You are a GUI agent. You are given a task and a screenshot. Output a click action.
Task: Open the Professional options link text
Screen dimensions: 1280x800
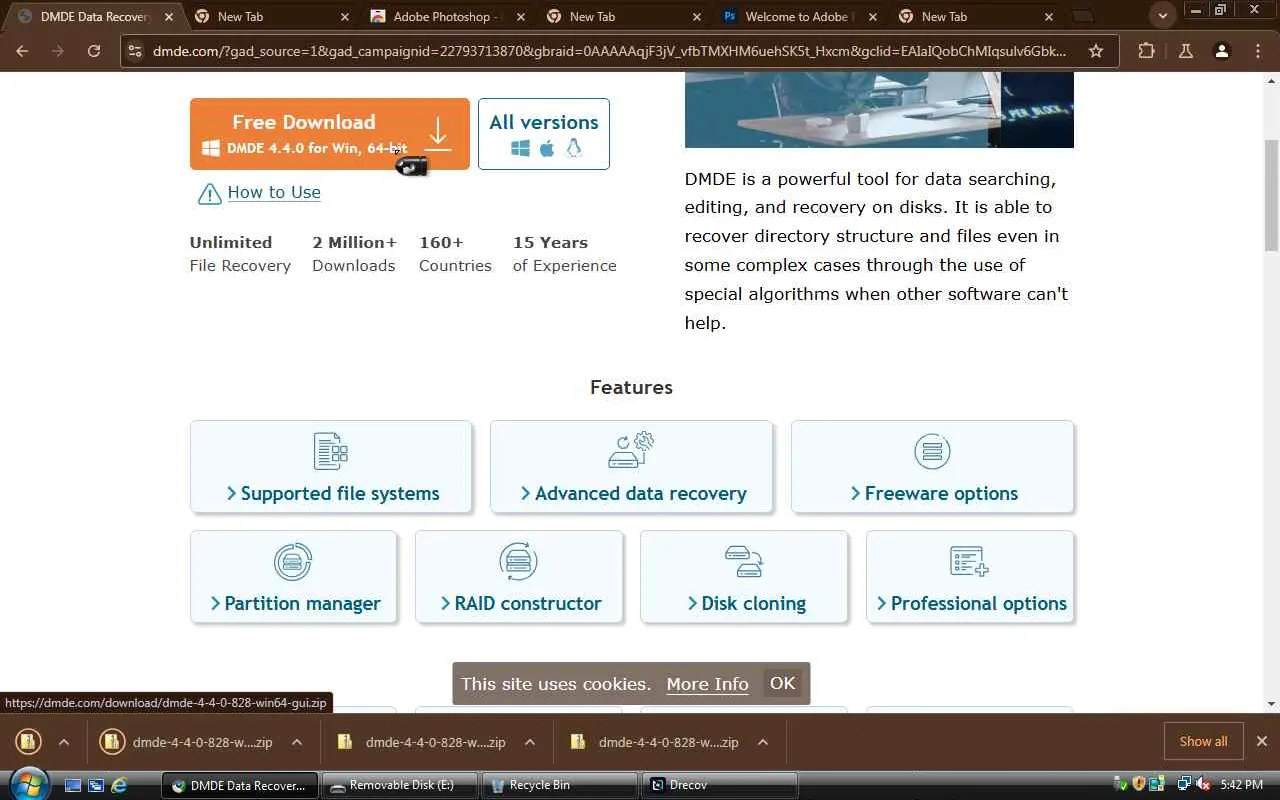click(x=979, y=603)
